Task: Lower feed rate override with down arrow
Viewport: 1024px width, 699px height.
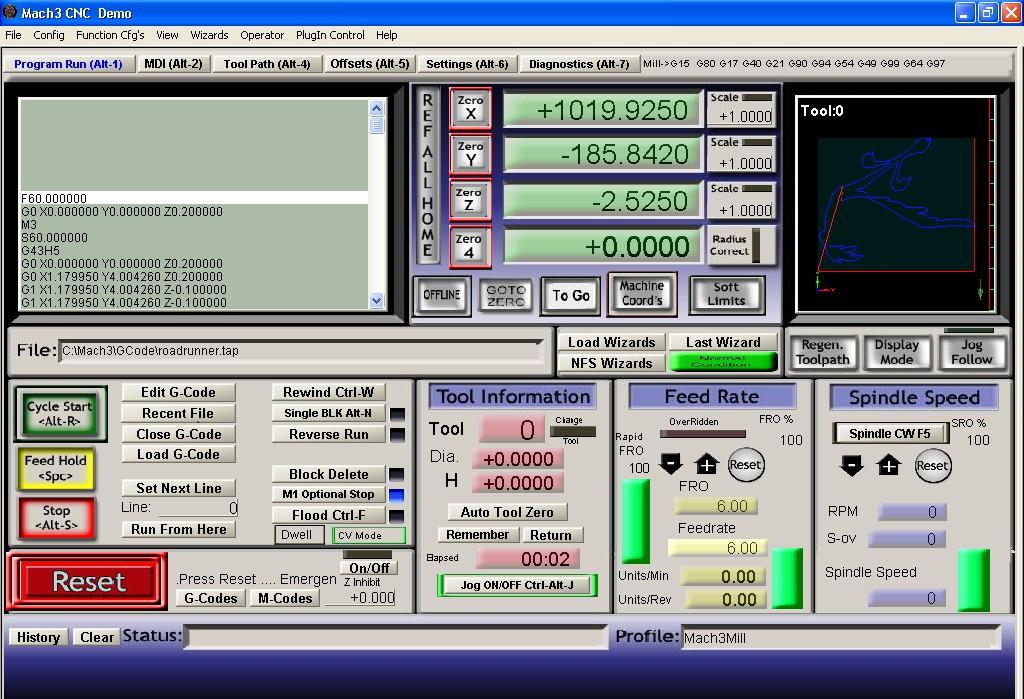Action: click(671, 464)
